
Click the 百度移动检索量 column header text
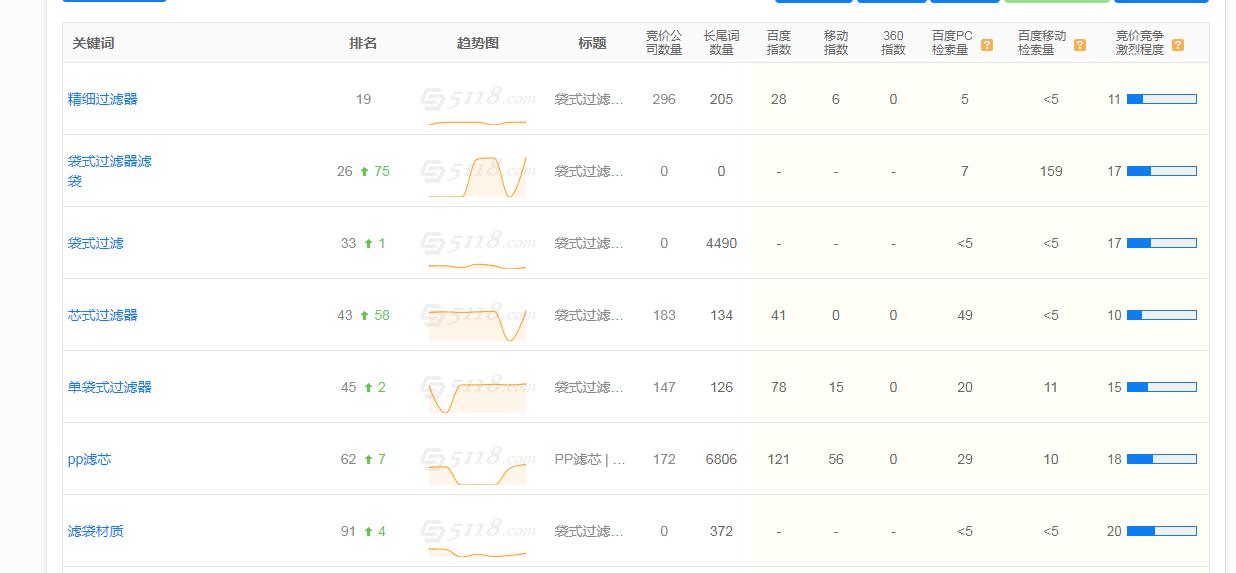[1042, 43]
